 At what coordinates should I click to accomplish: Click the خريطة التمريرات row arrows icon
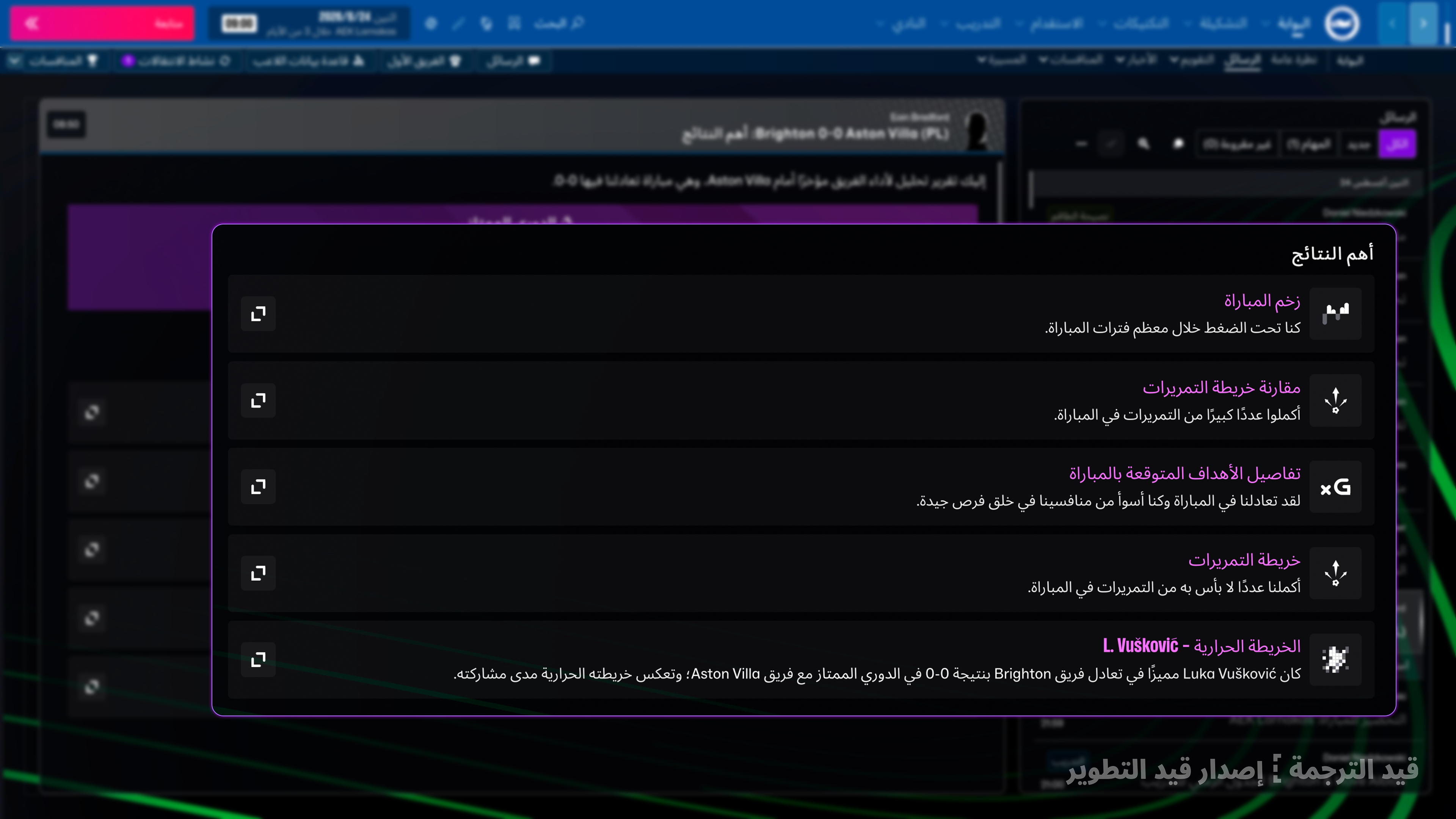pos(1335,573)
